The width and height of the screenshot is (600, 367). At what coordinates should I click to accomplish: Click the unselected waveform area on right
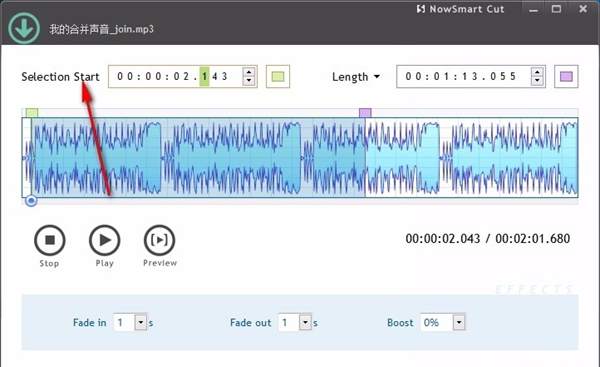[471, 157]
